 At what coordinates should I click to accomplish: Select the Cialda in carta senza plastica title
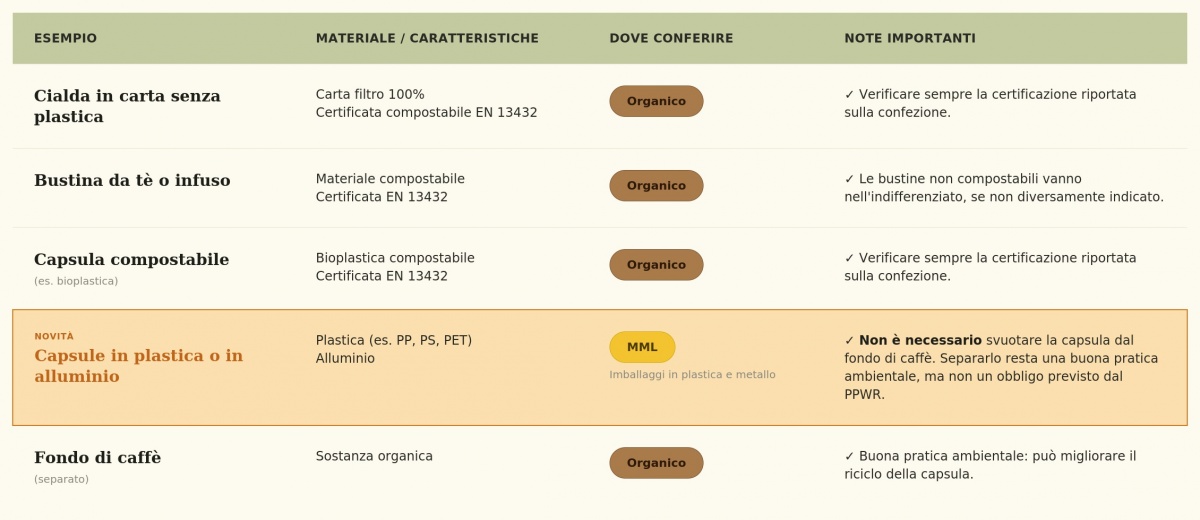(x=127, y=106)
